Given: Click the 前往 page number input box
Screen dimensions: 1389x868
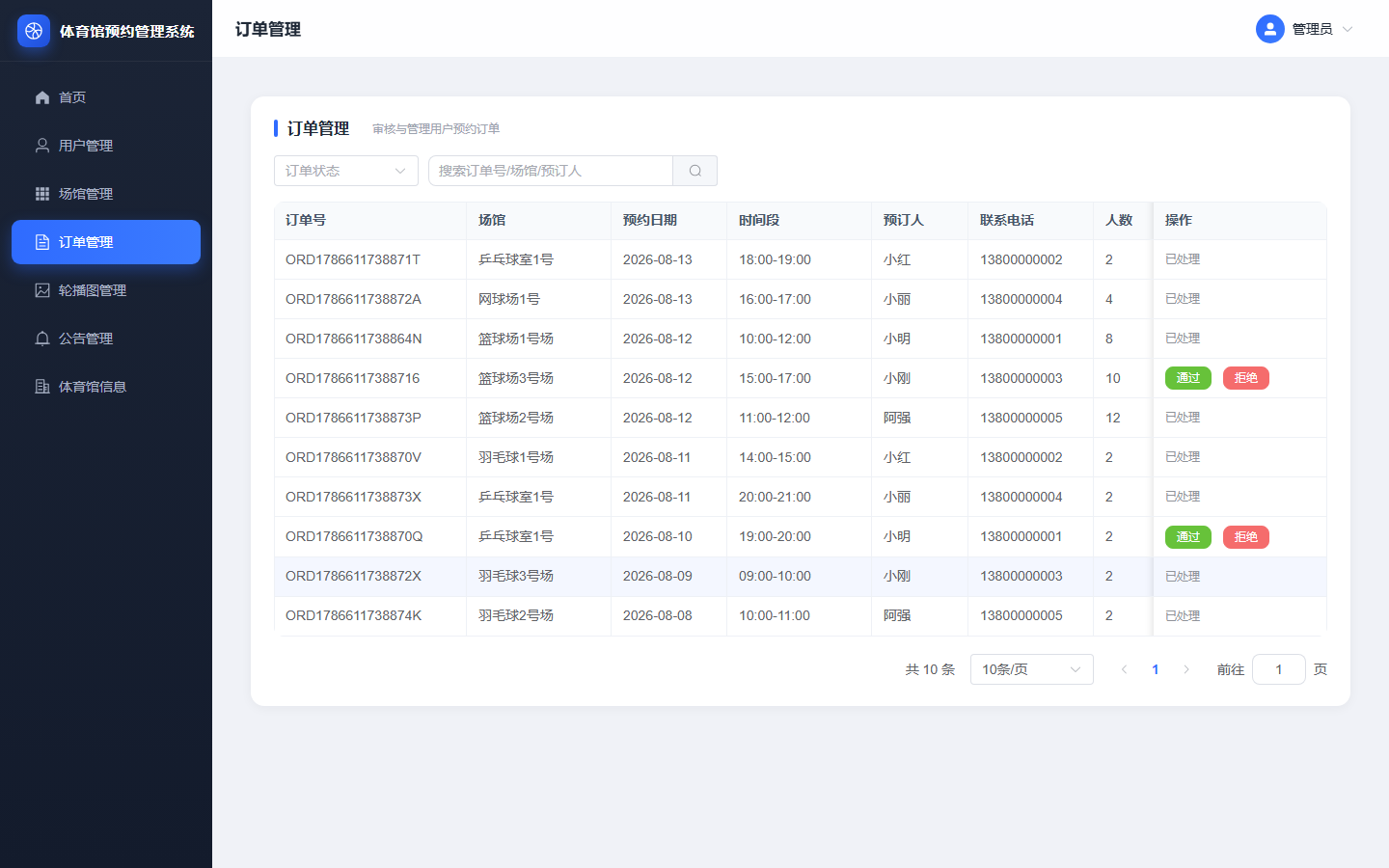Looking at the screenshot, I should pyautogui.click(x=1279, y=669).
